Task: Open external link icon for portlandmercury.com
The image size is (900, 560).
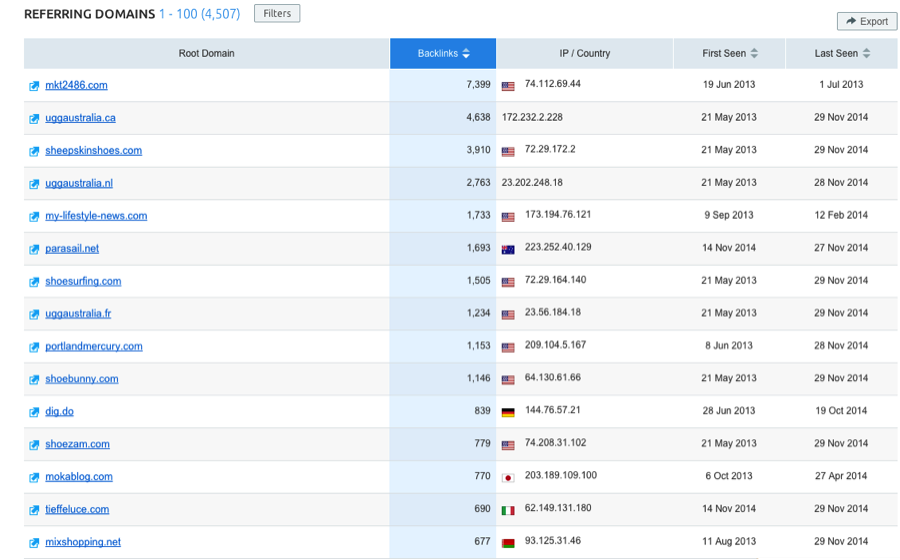Action: (x=34, y=347)
